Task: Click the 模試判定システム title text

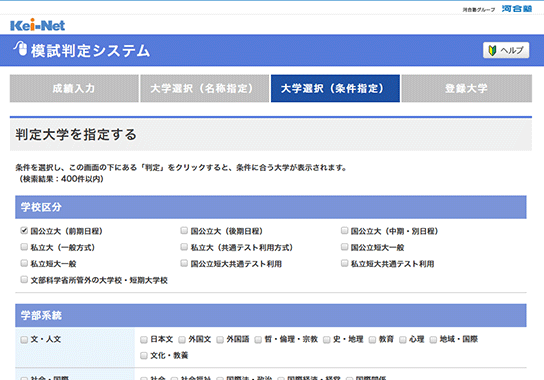Action: click(90, 51)
